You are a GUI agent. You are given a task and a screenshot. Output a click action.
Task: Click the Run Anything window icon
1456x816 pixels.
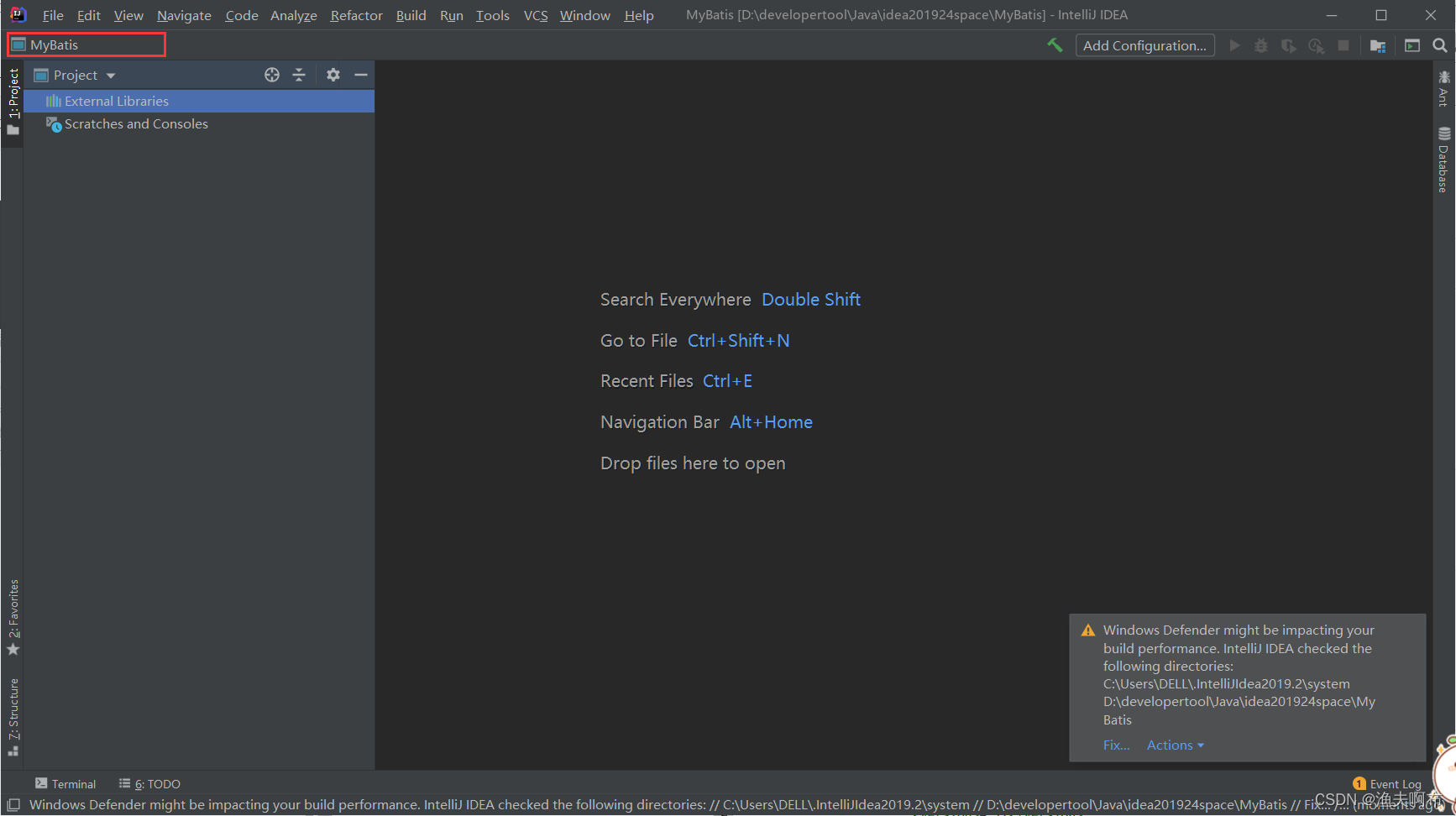(x=1412, y=45)
